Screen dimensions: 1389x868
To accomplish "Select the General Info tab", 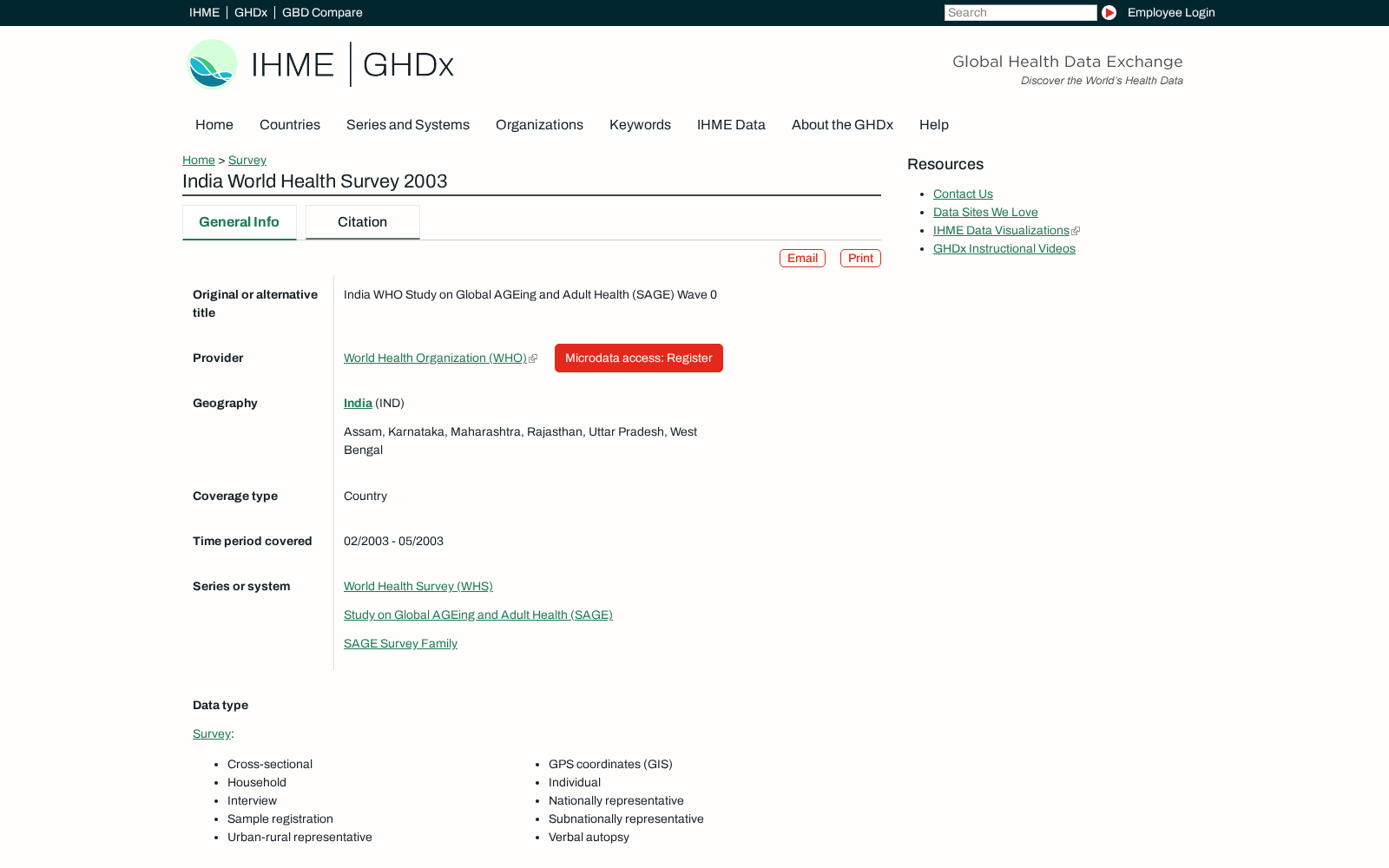I will coord(240,222).
